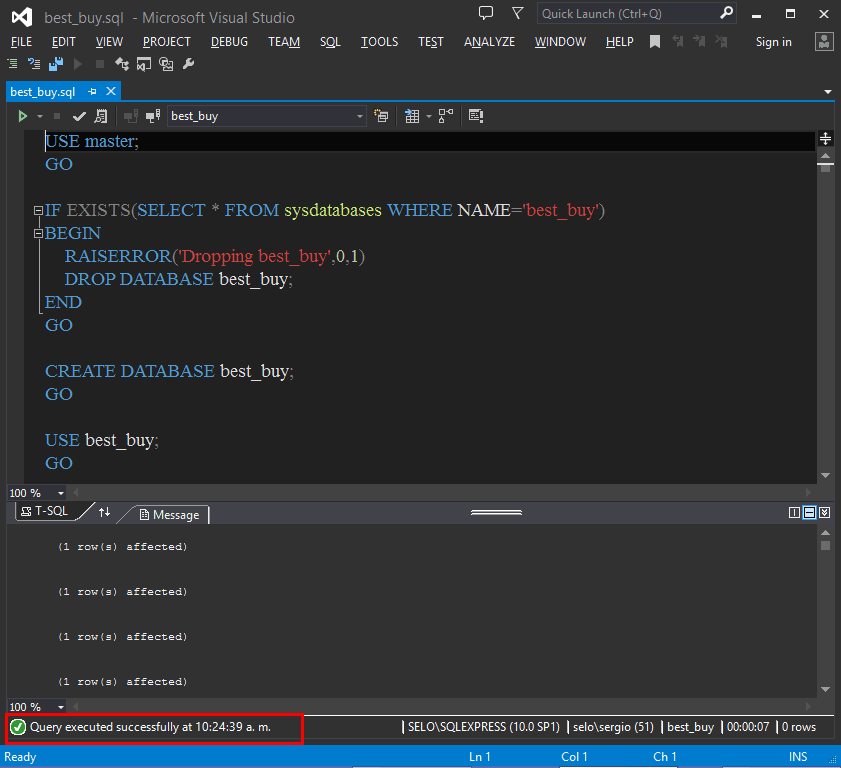The height and width of the screenshot is (768, 841).
Task: Open the Execute button dropdown arrow
Action: (x=40, y=116)
